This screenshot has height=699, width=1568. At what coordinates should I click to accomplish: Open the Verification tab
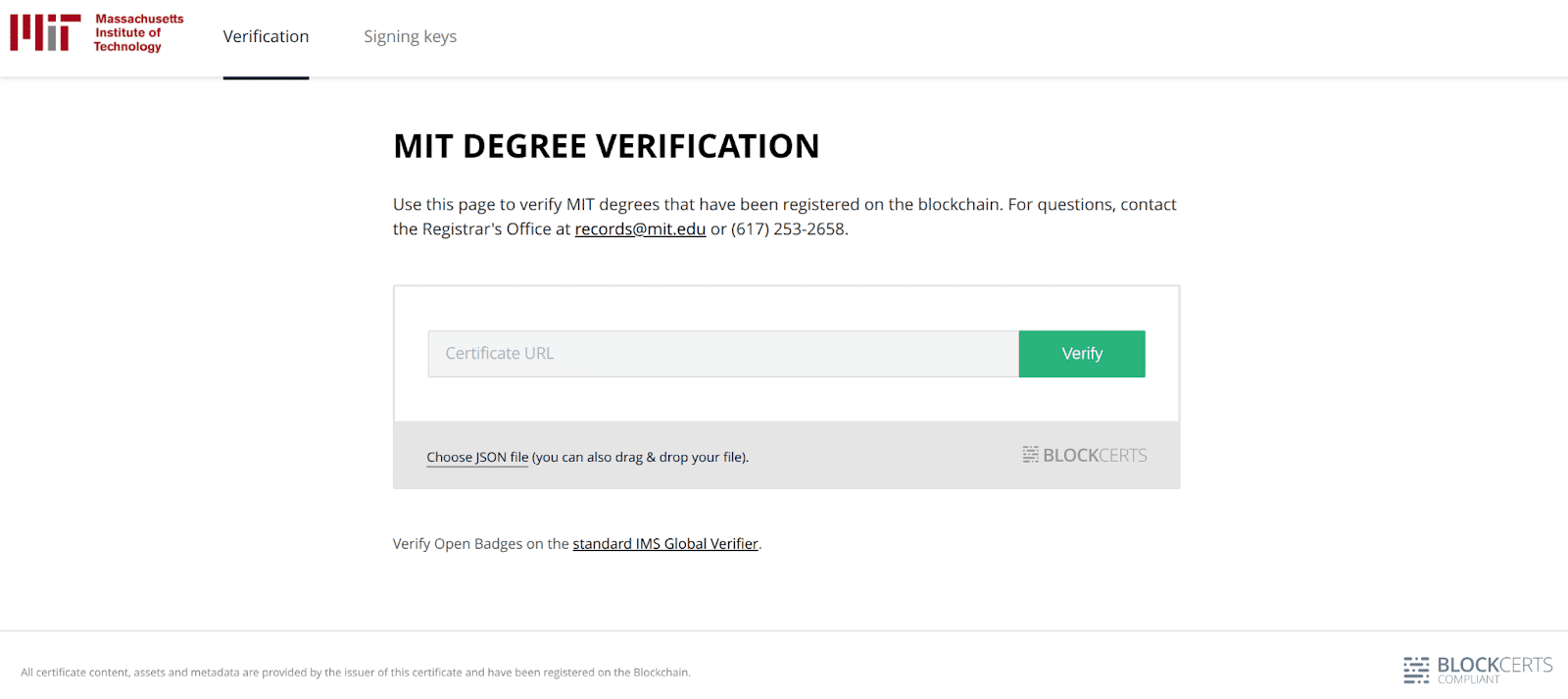pyautogui.click(x=266, y=36)
